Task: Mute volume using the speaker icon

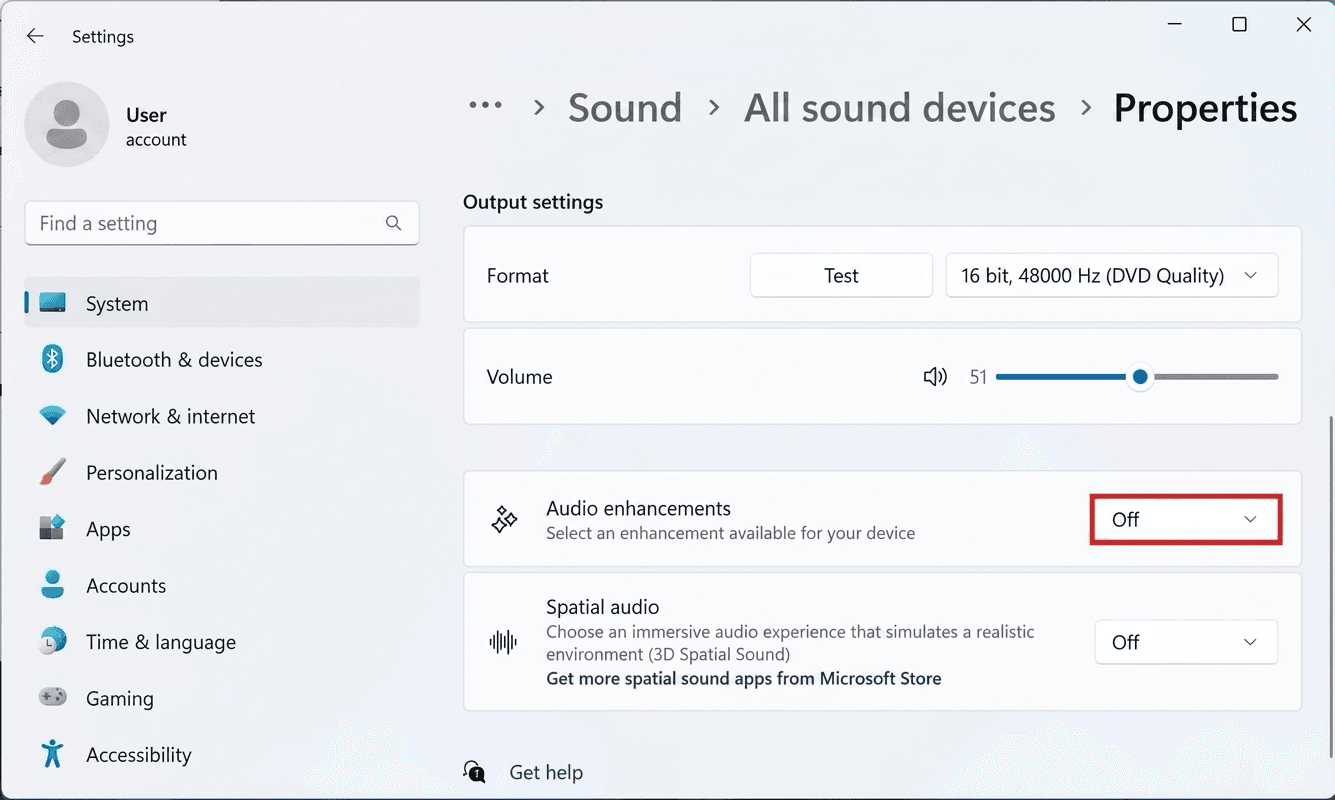Action: tap(935, 377)
